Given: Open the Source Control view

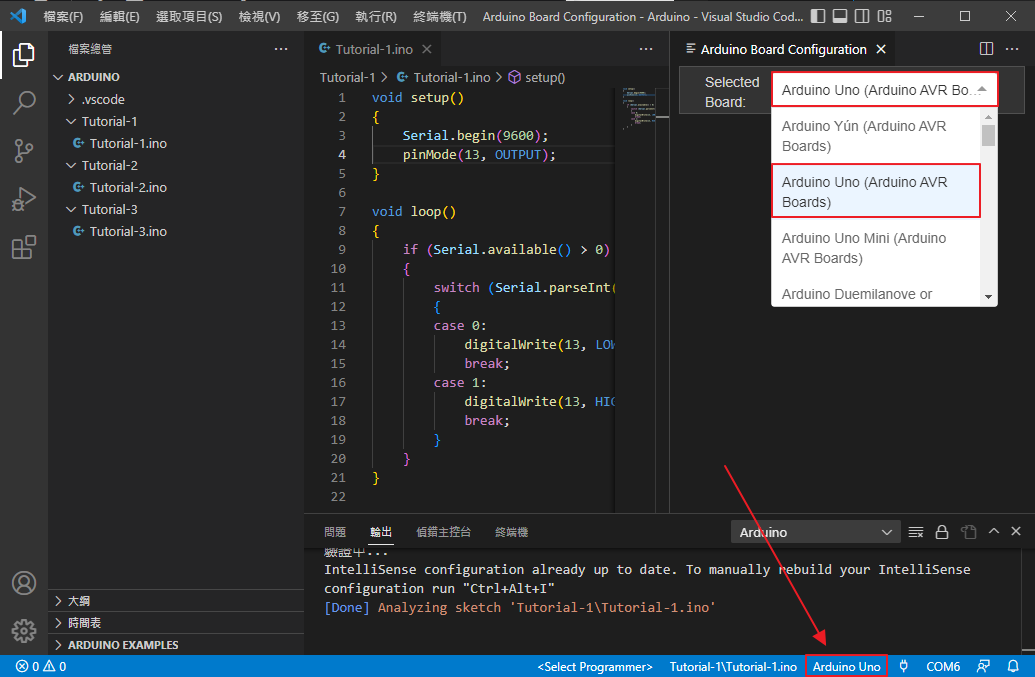Looking at the screenshot, I should [24, 151].
